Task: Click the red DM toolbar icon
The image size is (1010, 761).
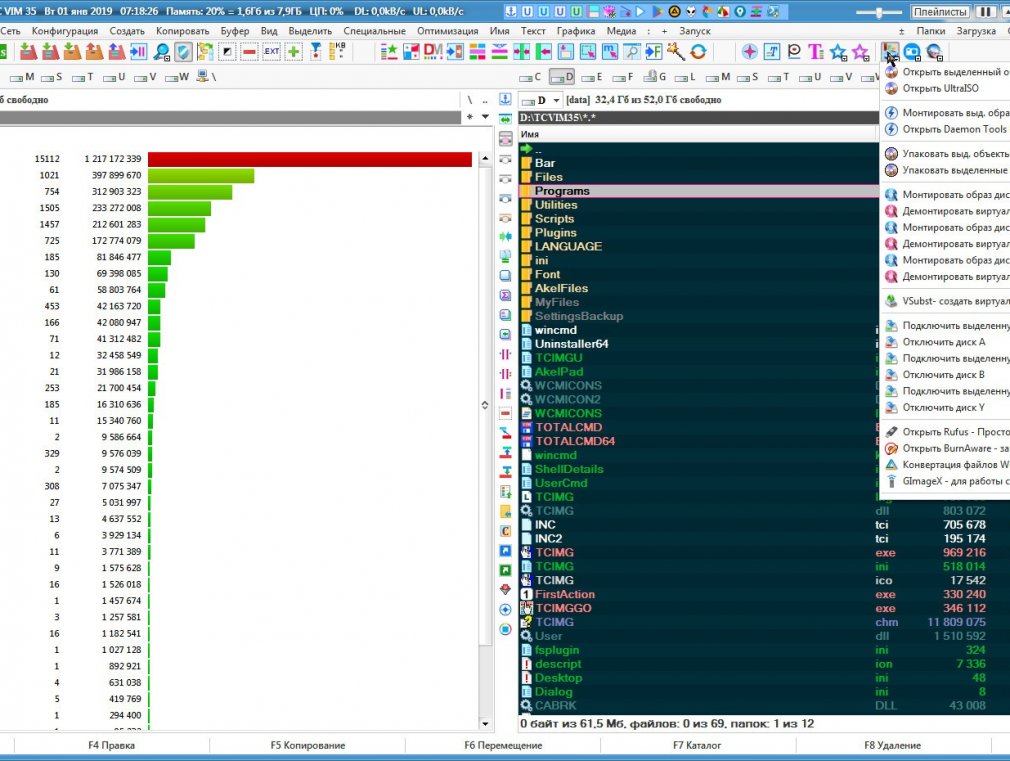Action: click(433, 52)
